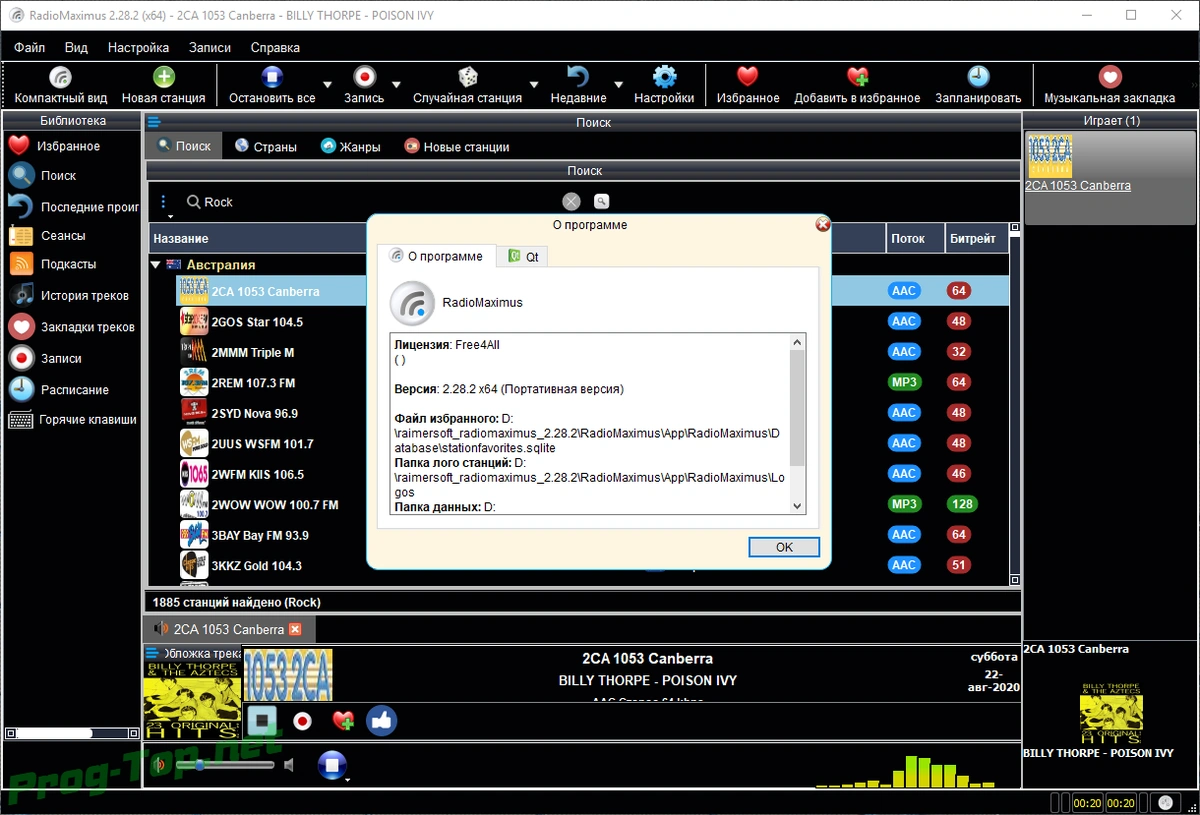Open the three-dots search options menu
This screenshot has height=815, width=1200.
pyautogui.click(x=165, y=203)
